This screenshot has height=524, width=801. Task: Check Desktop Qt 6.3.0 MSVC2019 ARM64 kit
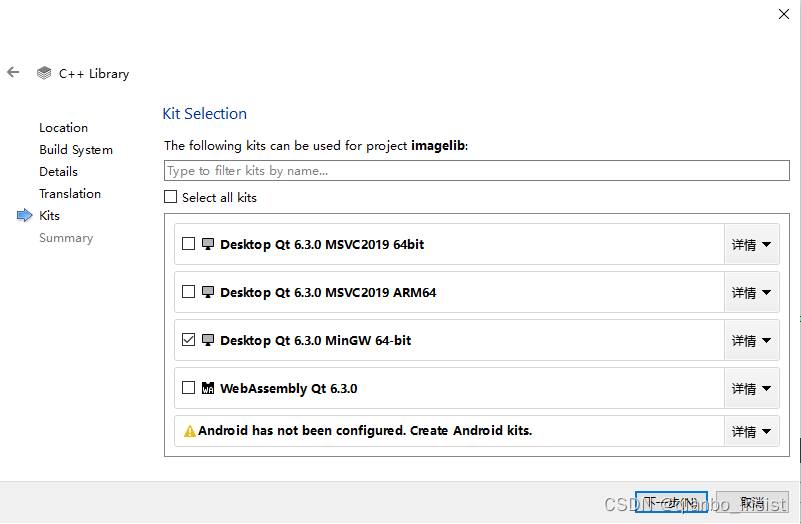tap(189, 292)
